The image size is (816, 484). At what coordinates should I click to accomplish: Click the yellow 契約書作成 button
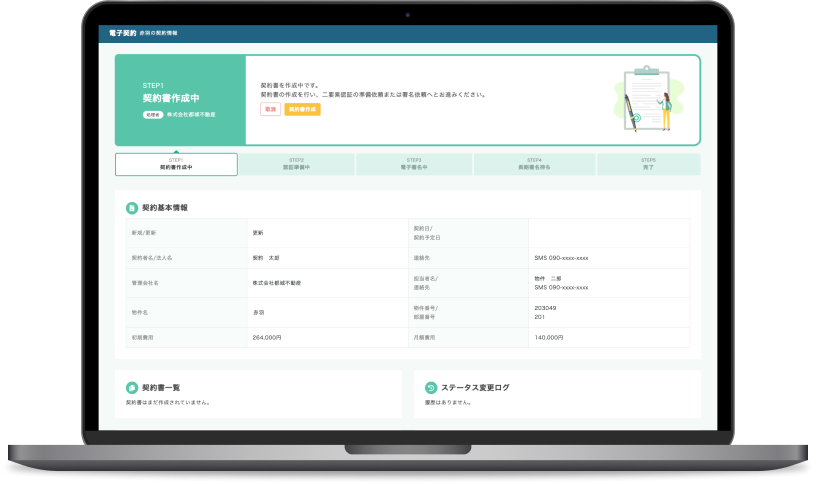click(x=302, y=109)
